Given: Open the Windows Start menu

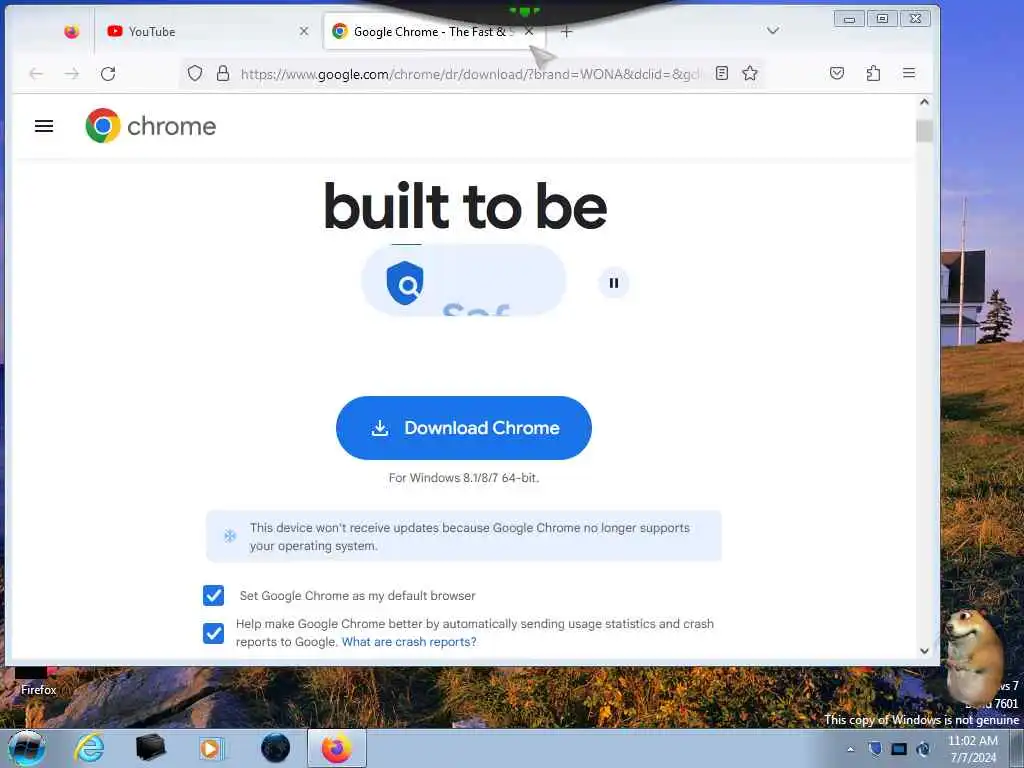Looking at the screenshot, I should [26, 748].
